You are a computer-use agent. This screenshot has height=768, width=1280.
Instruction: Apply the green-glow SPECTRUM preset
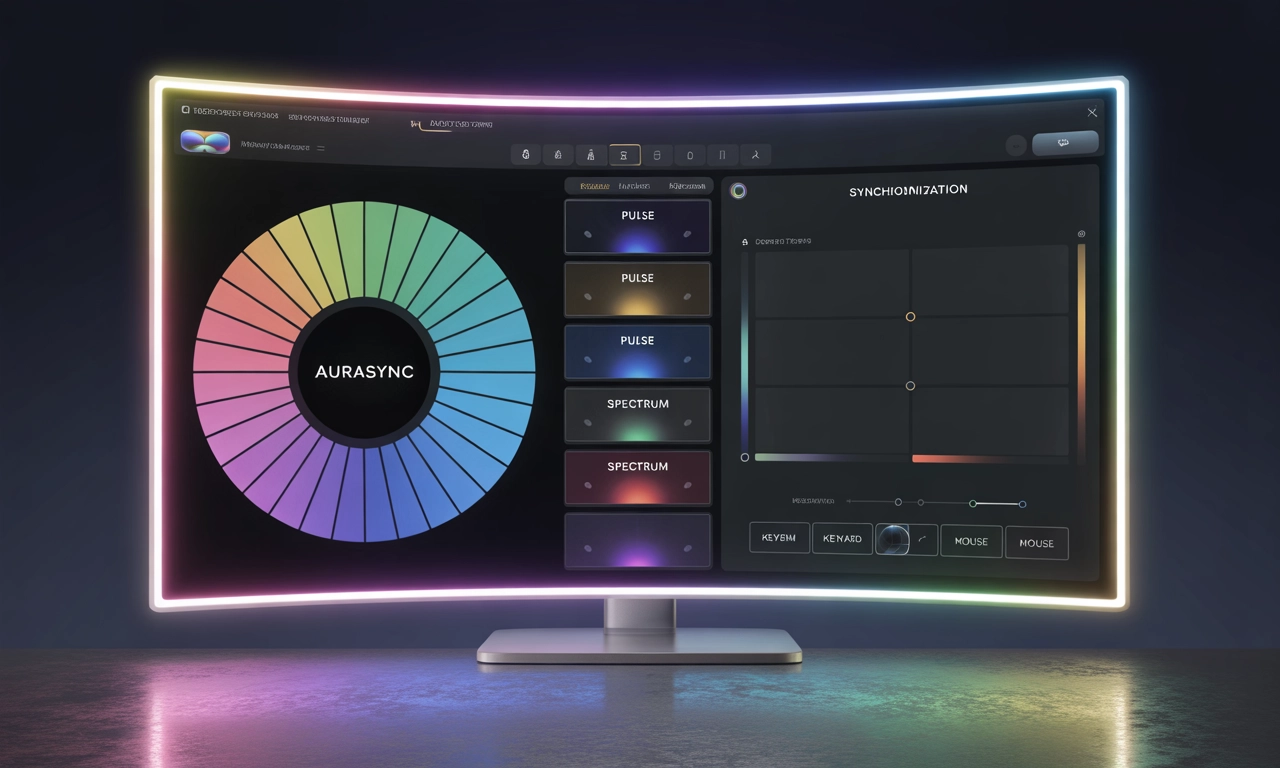[637, 415]
